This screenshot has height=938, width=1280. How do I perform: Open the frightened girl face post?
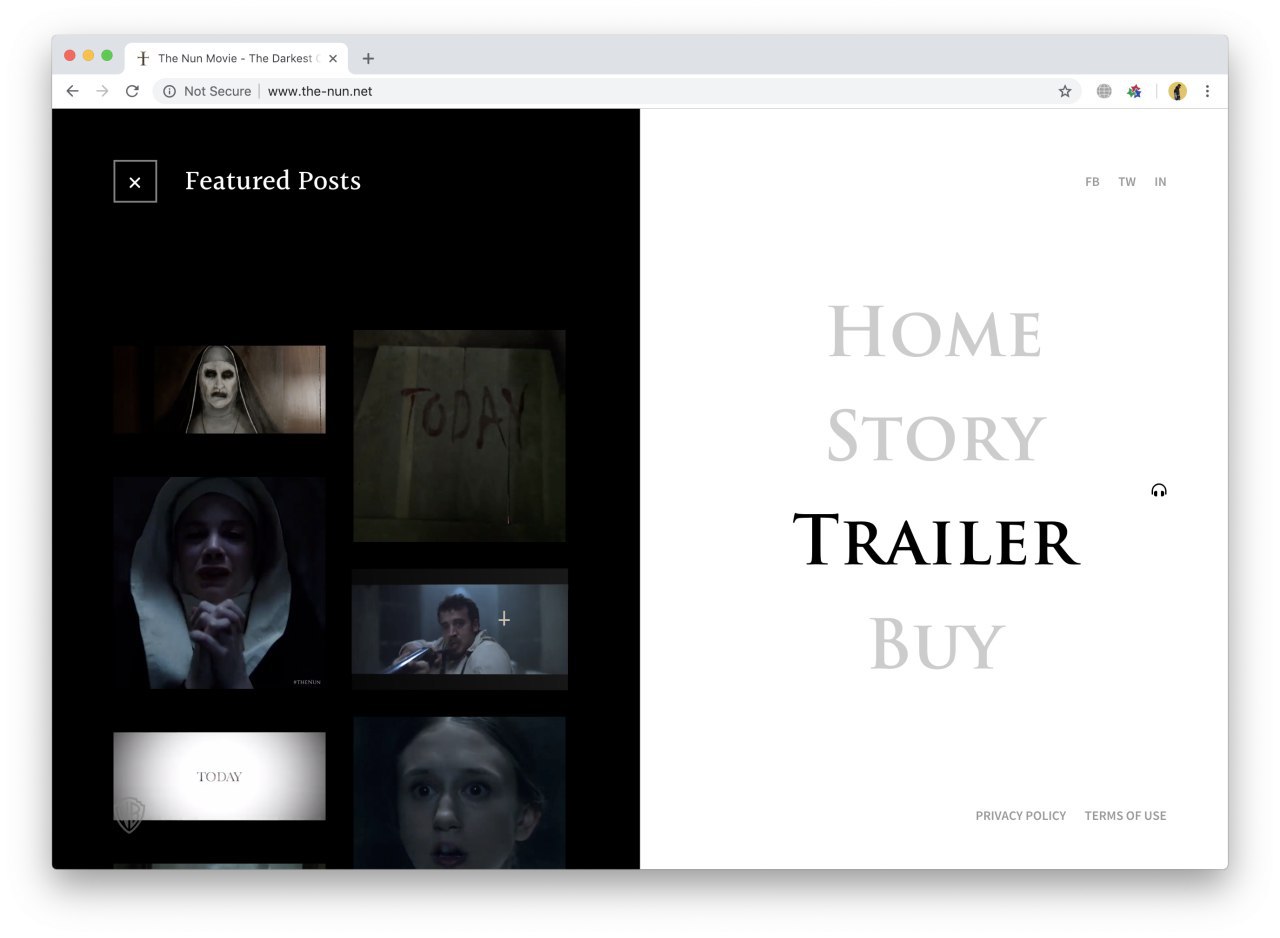click(459, 792)
